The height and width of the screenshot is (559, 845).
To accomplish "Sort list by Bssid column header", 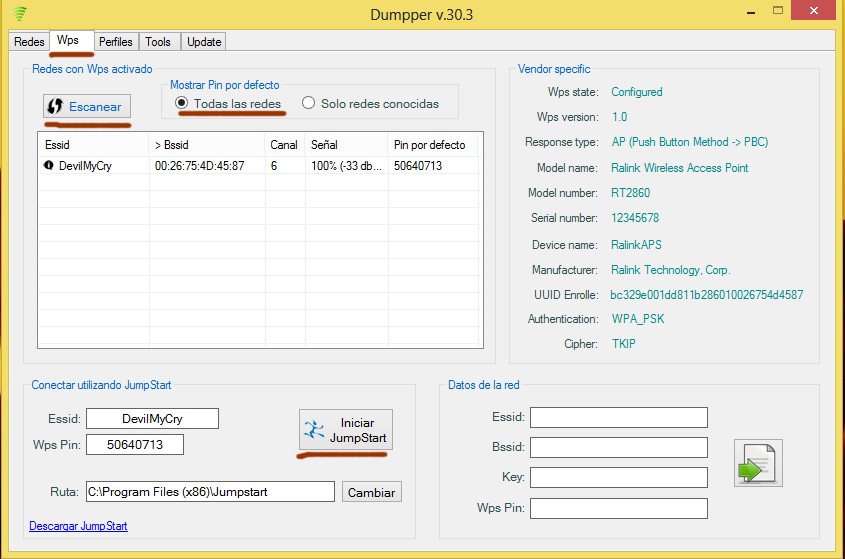I will (x=206, y=144).
